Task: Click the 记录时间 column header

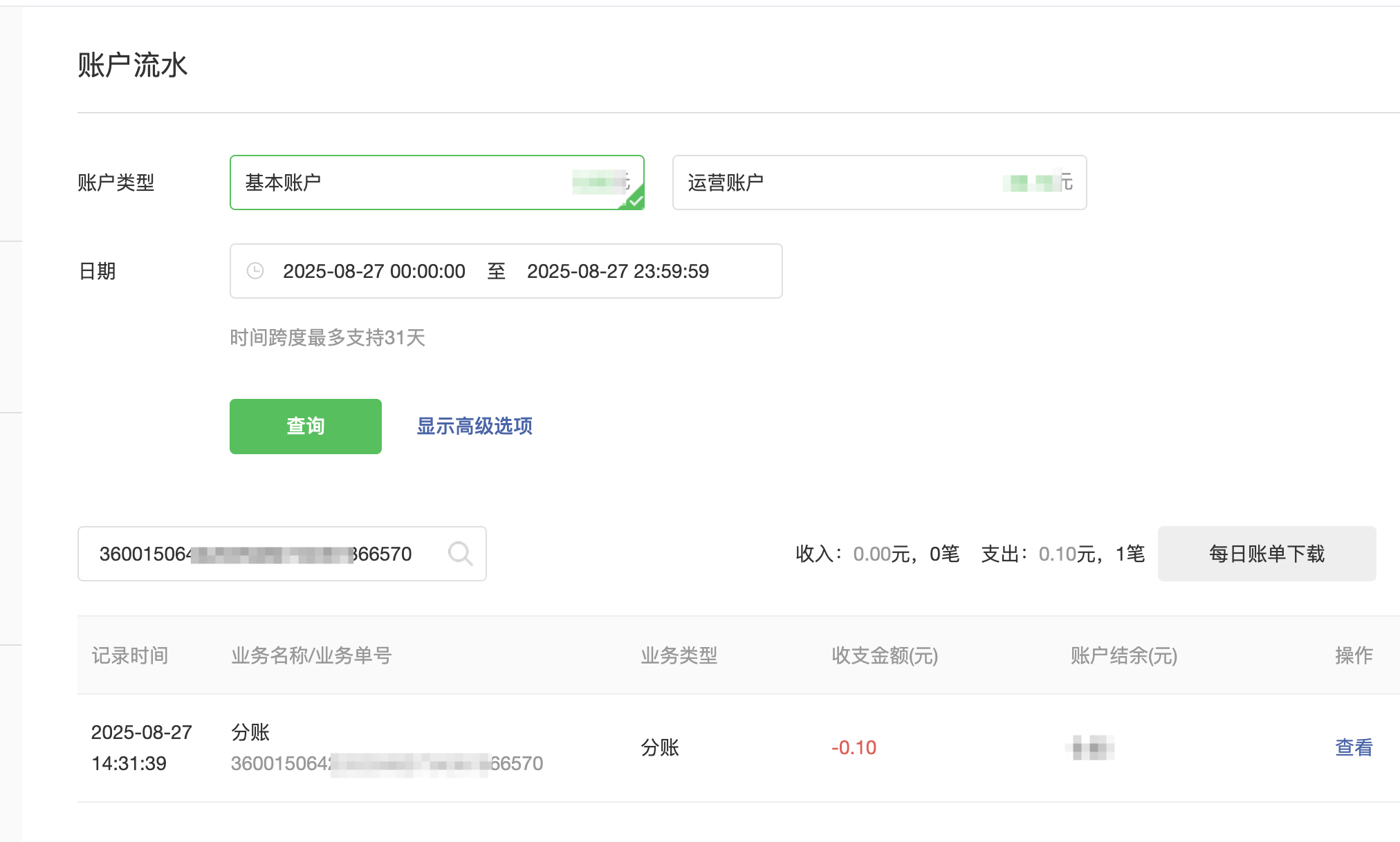Action: pos(130,655)
